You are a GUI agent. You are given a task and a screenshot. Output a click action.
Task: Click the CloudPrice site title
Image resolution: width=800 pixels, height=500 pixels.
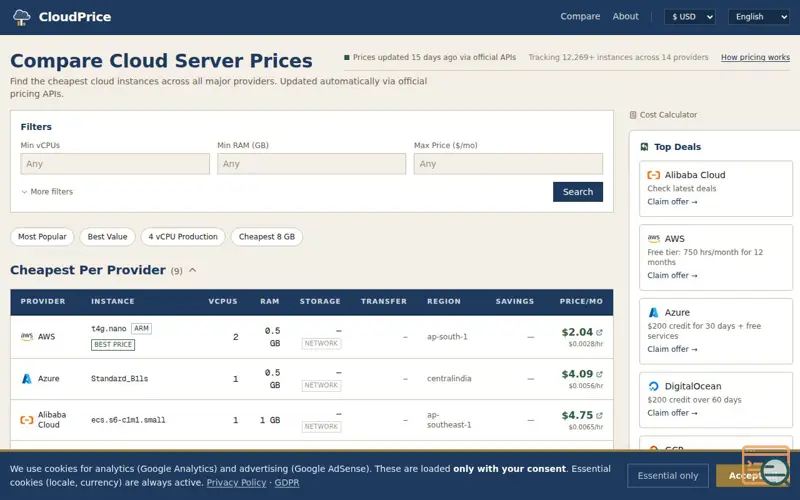click(x=75, y=17)
